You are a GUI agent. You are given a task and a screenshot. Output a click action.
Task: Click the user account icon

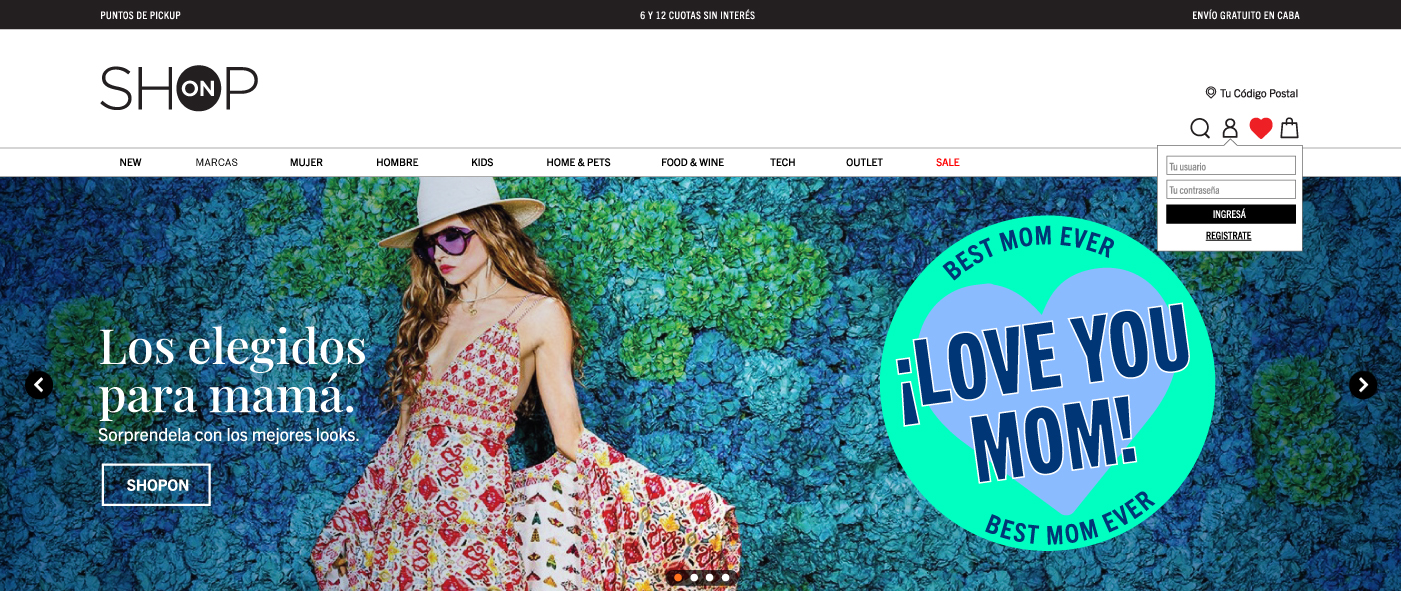[x=1230, y=128]
